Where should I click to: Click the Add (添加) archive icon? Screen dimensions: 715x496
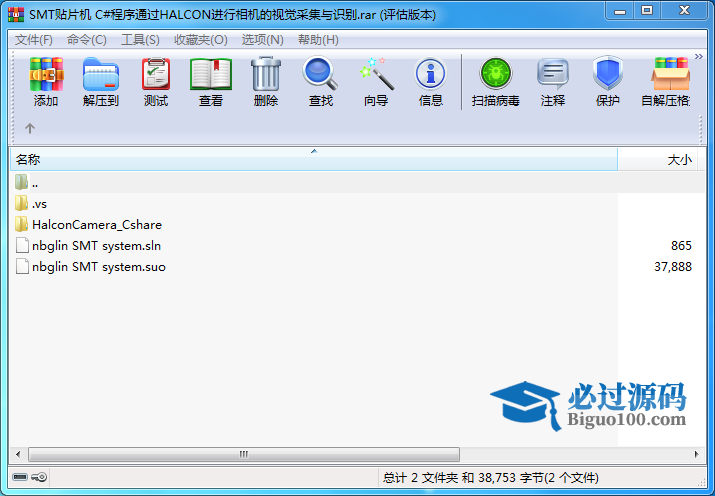point(46,74)
